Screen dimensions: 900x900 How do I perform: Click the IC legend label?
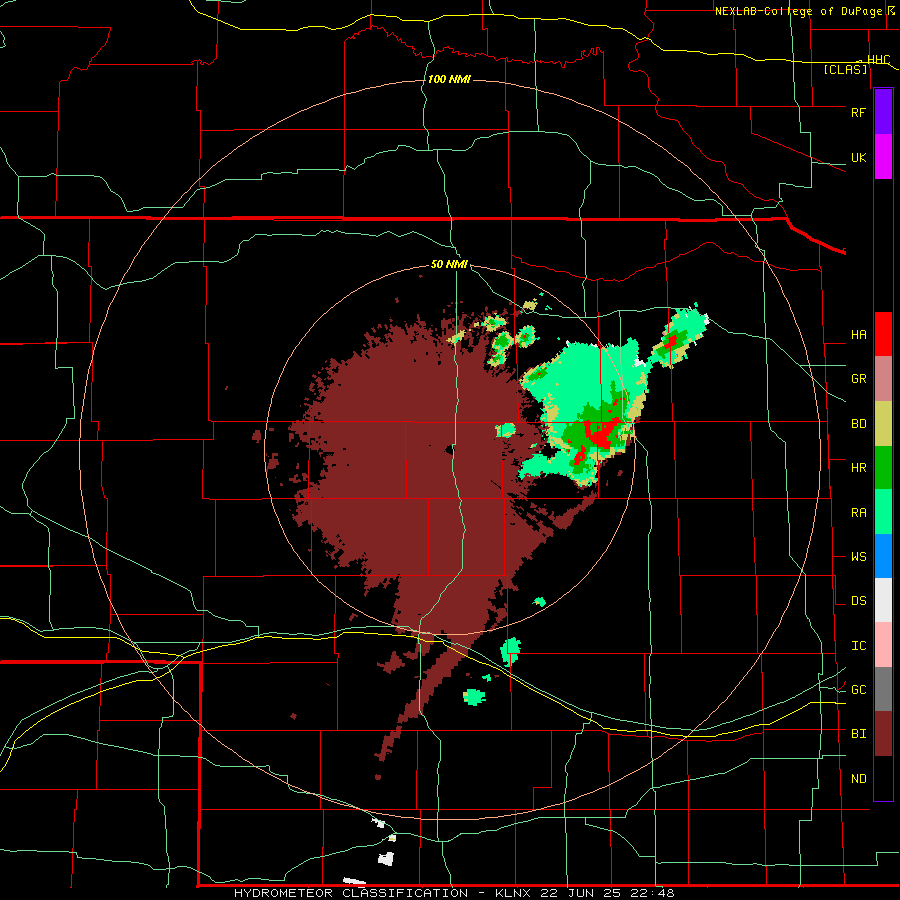tap(858, 646)
